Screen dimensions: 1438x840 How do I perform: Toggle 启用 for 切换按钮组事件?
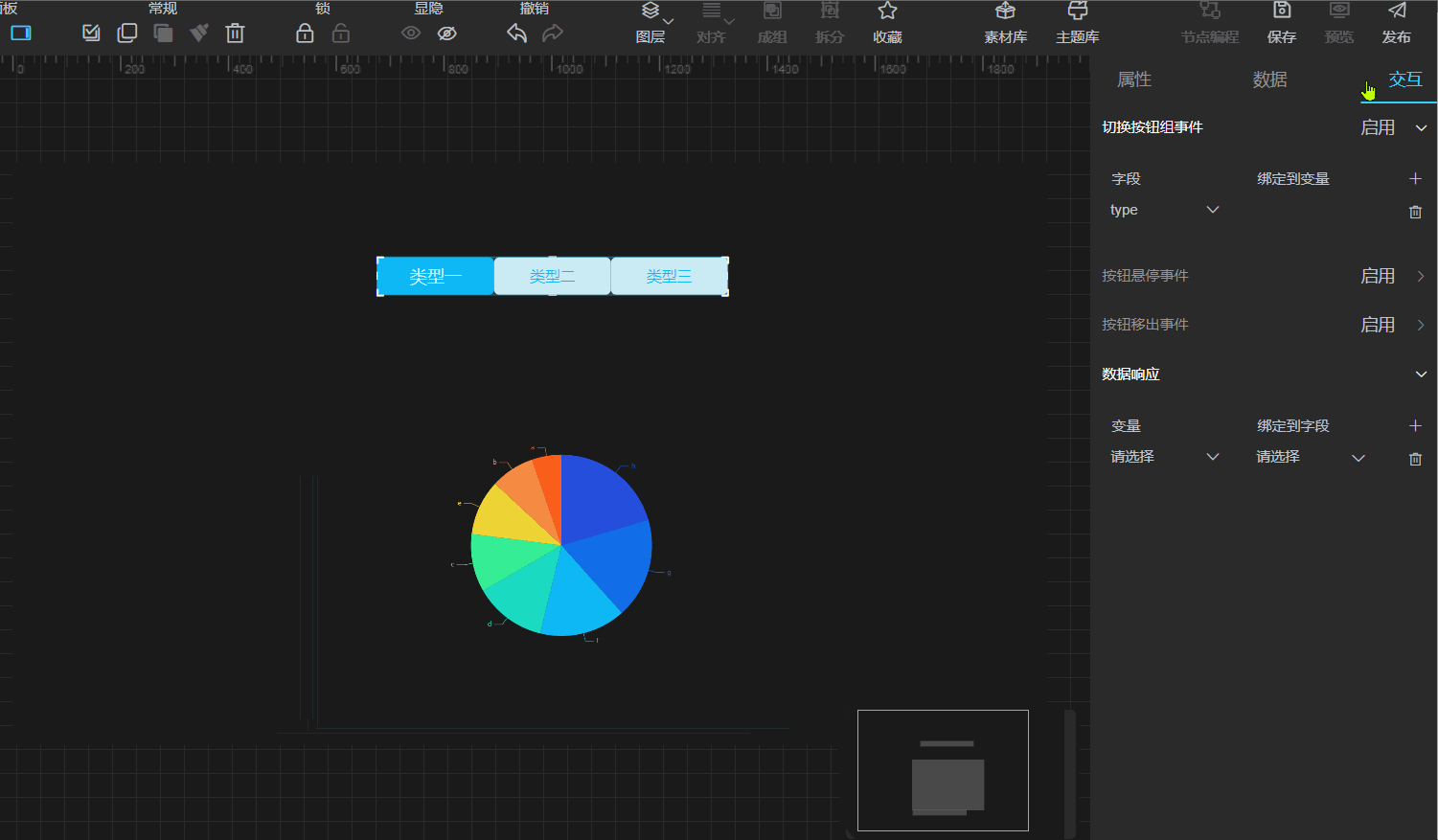pyautogui.click(x=1378, y=127)
